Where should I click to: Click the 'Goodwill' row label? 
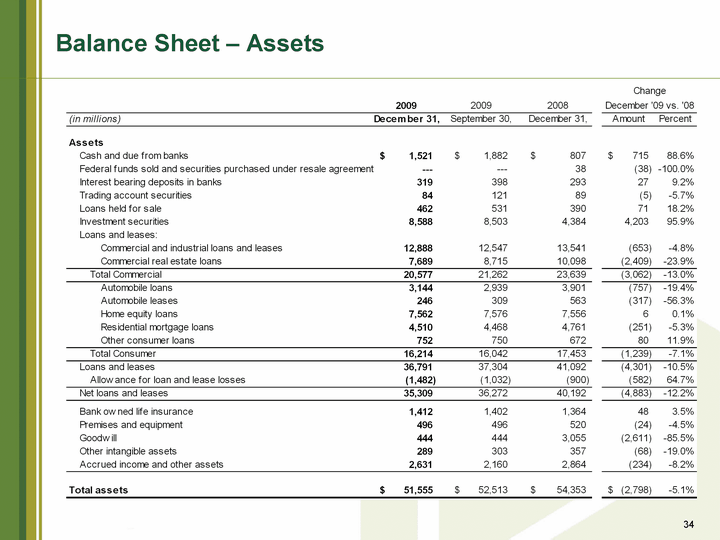tap(98, 438)
